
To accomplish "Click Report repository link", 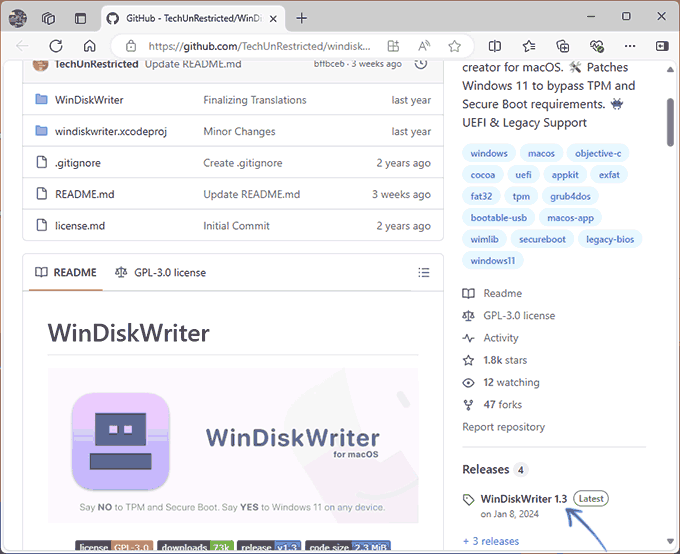I will point(503,427).
